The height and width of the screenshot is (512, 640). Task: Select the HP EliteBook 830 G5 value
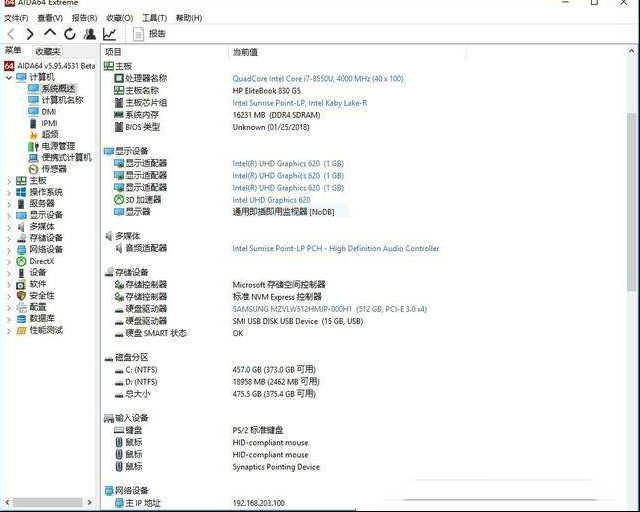click(x=267, y=91)
